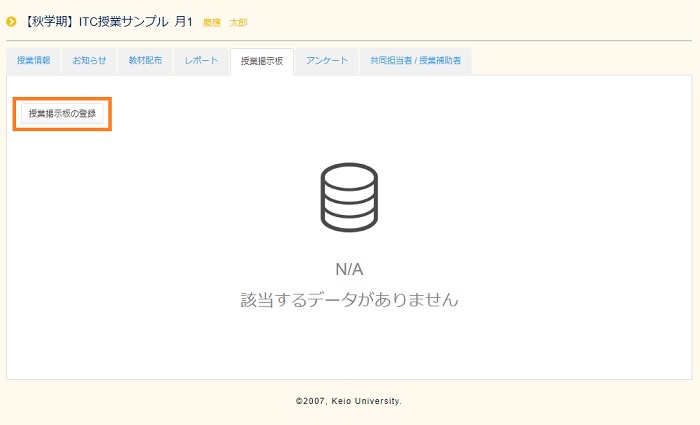This screenshot has width=700, height=425.
Task: Select the レポート tab
Action: coord(201,61)
